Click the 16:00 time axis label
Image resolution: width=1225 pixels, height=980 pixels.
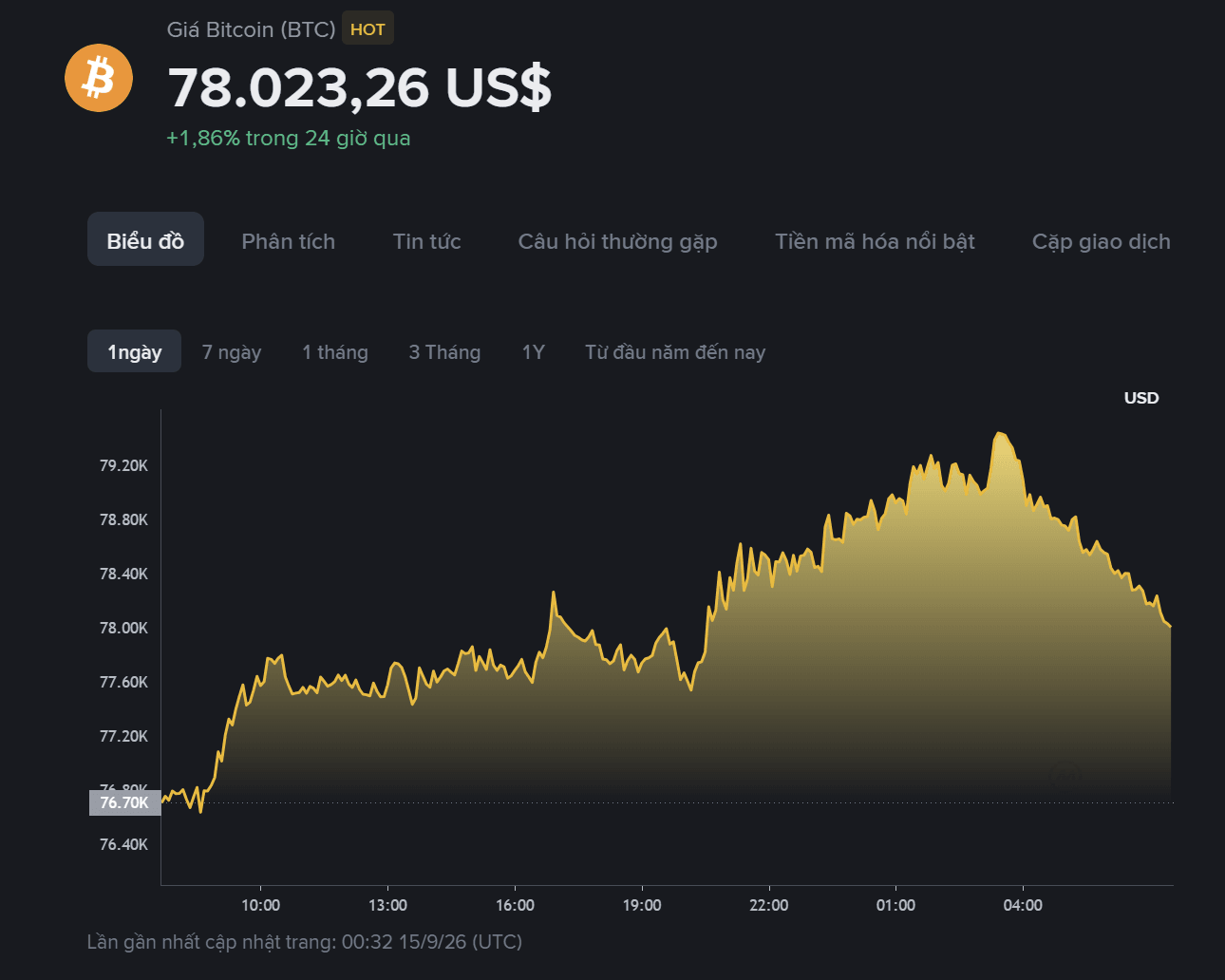[515, 905]
